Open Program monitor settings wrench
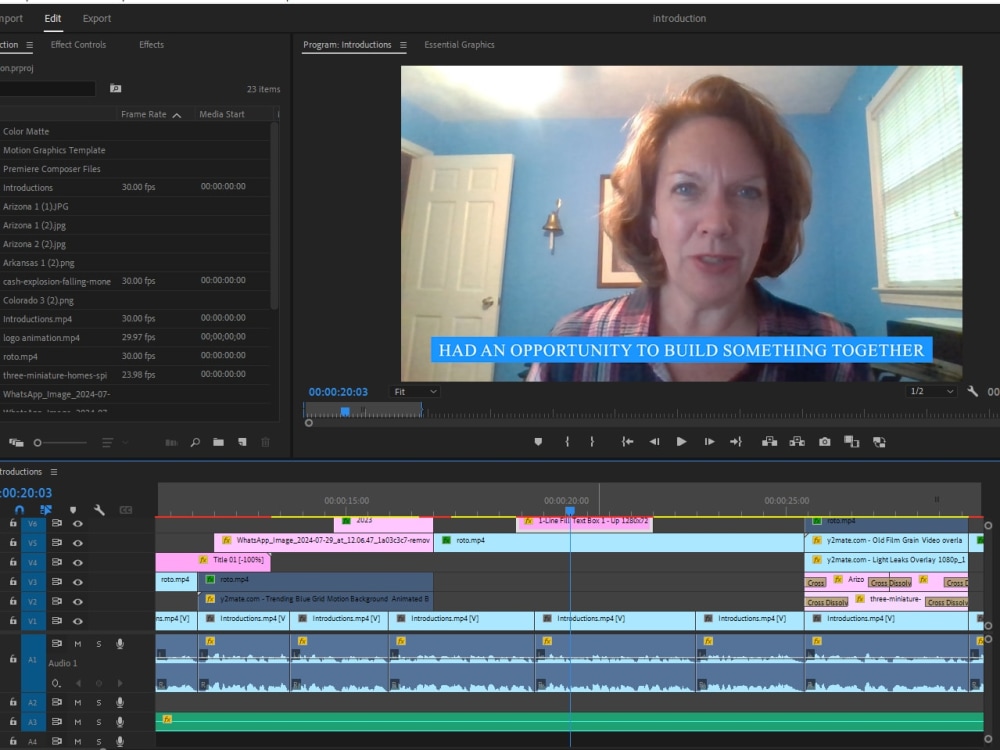 [973, 391]
